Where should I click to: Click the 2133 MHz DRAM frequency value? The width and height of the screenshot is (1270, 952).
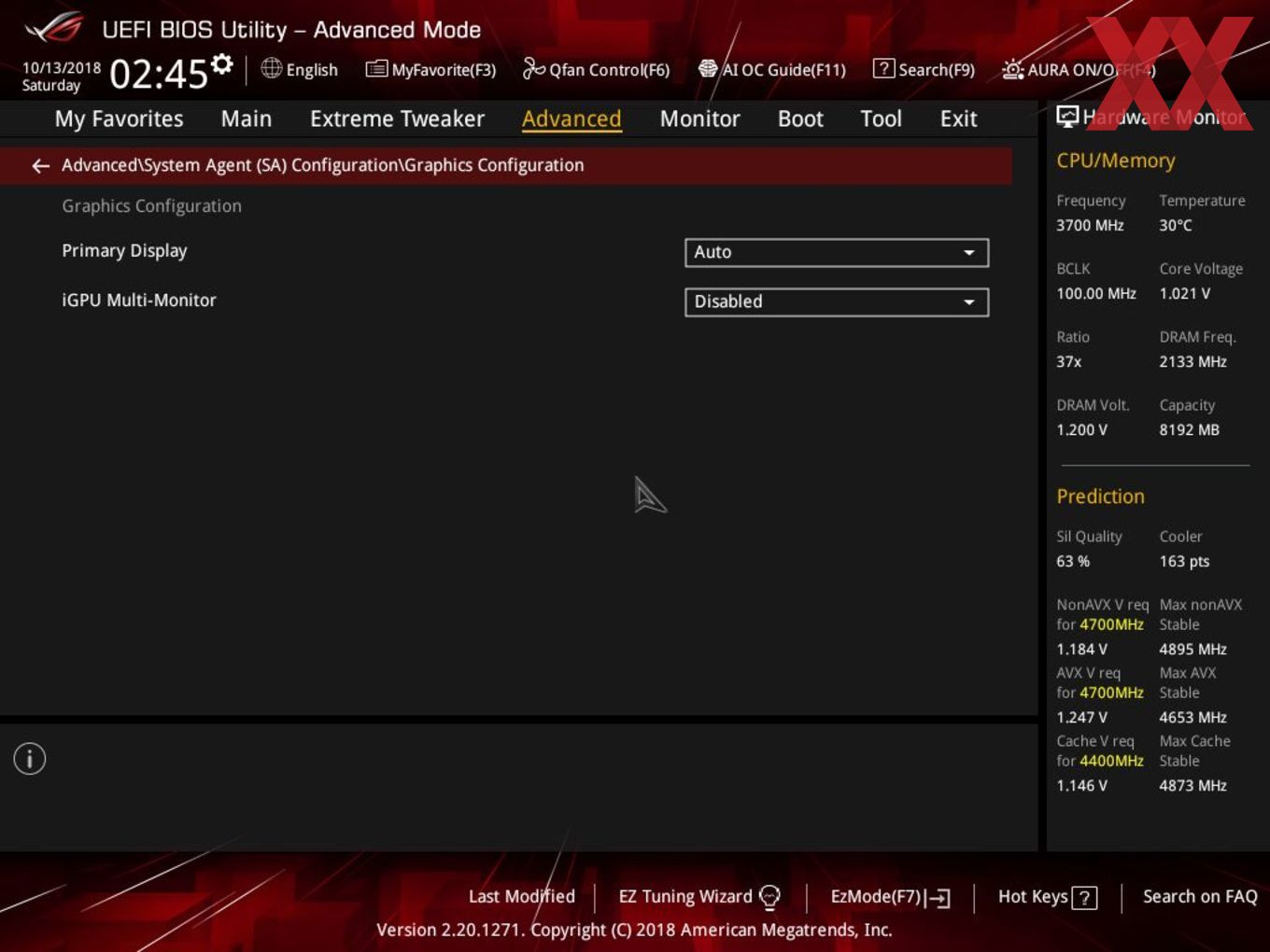click(1192, 362)
